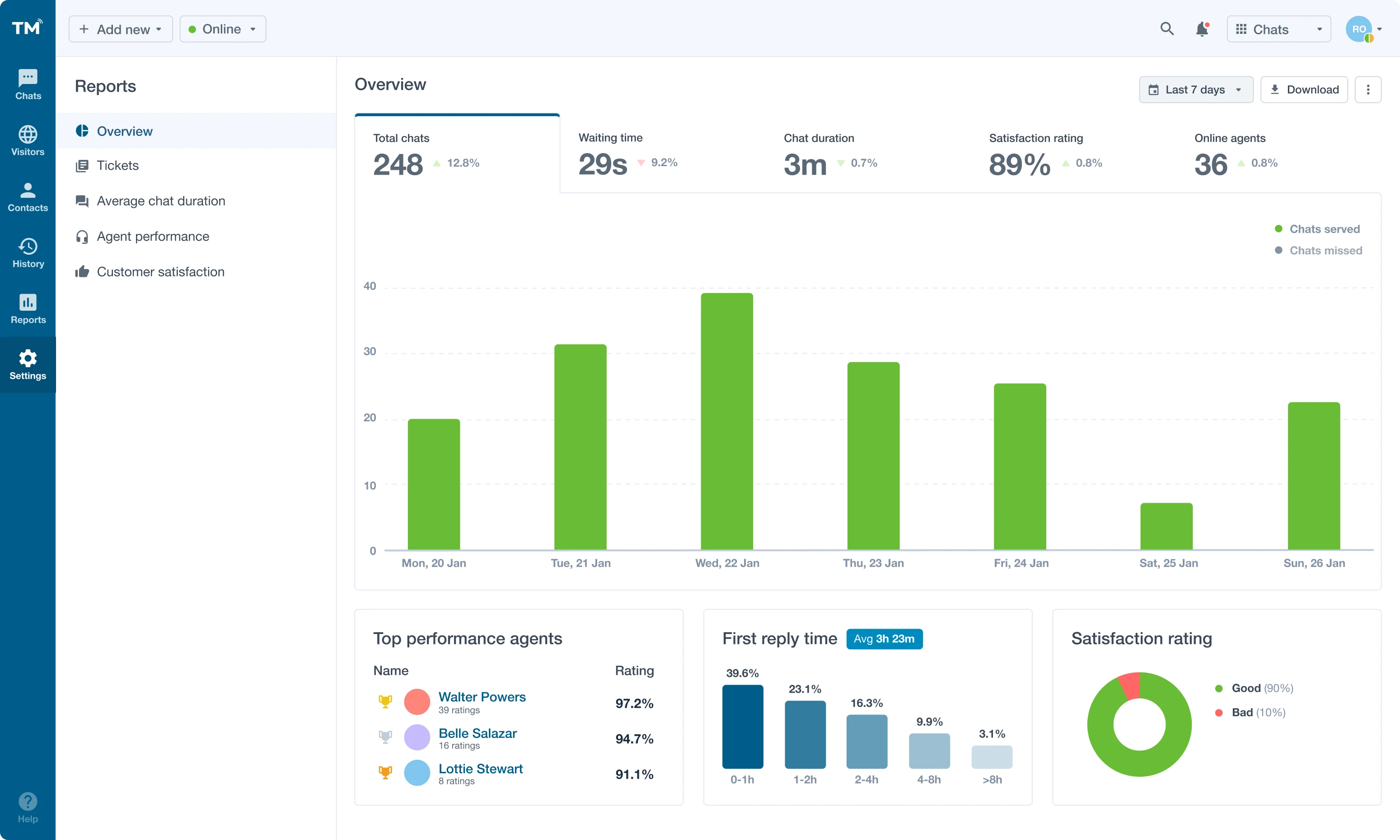The height and width of the screenshot is (840, 1400).
Task: Open search from the top bar
Action: click(1166, 29)
